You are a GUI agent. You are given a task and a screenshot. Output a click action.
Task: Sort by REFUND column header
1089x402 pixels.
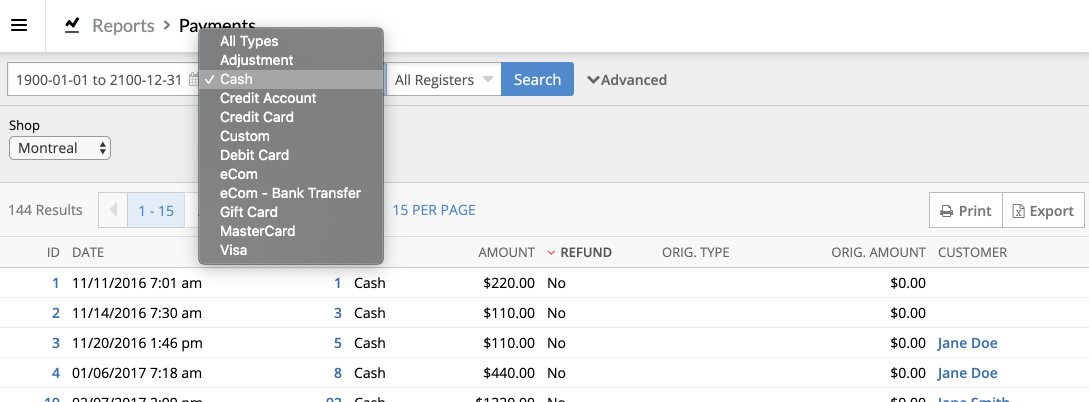pos(585,252)
